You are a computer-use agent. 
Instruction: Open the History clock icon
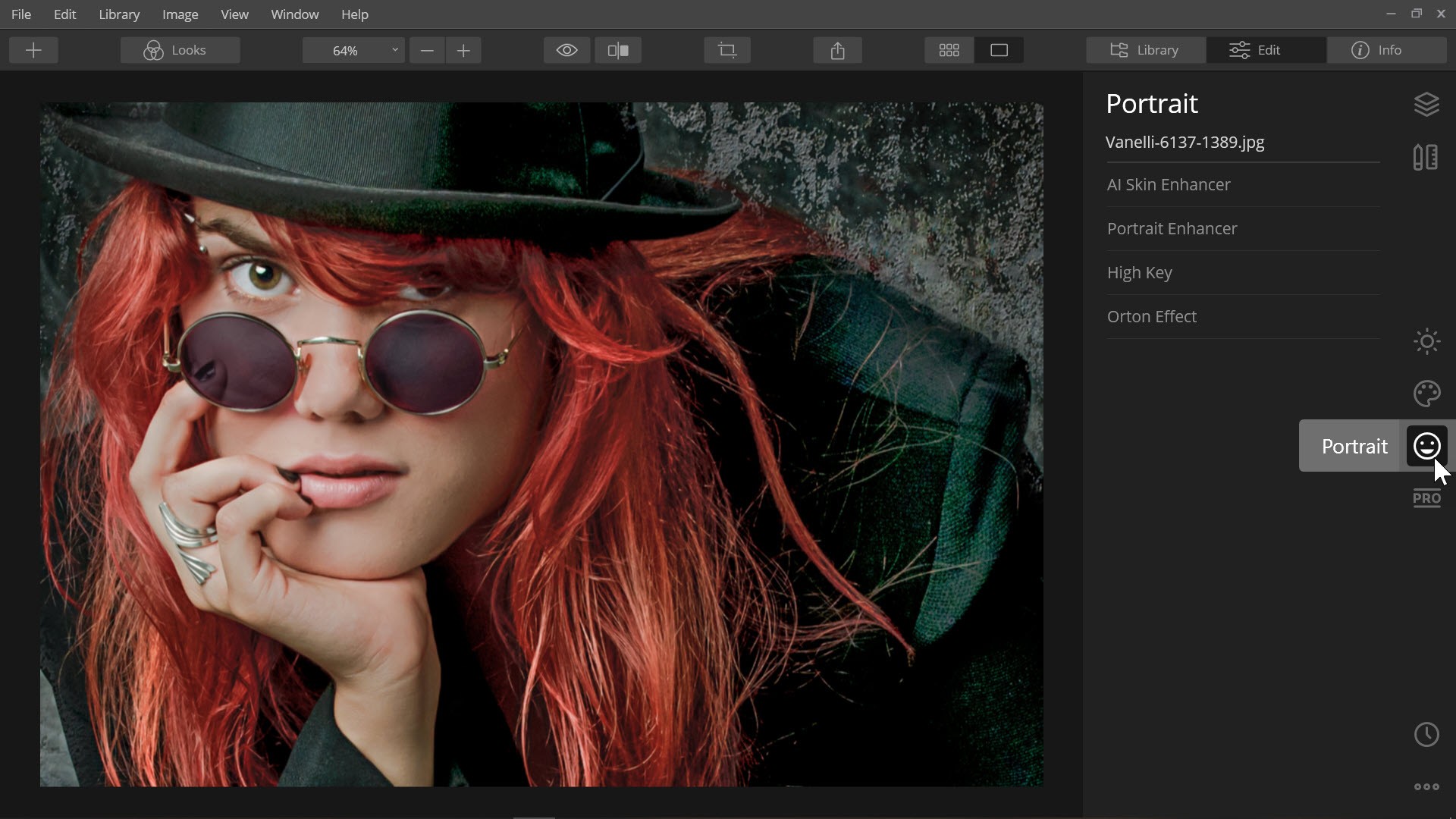coord(1426,734)
